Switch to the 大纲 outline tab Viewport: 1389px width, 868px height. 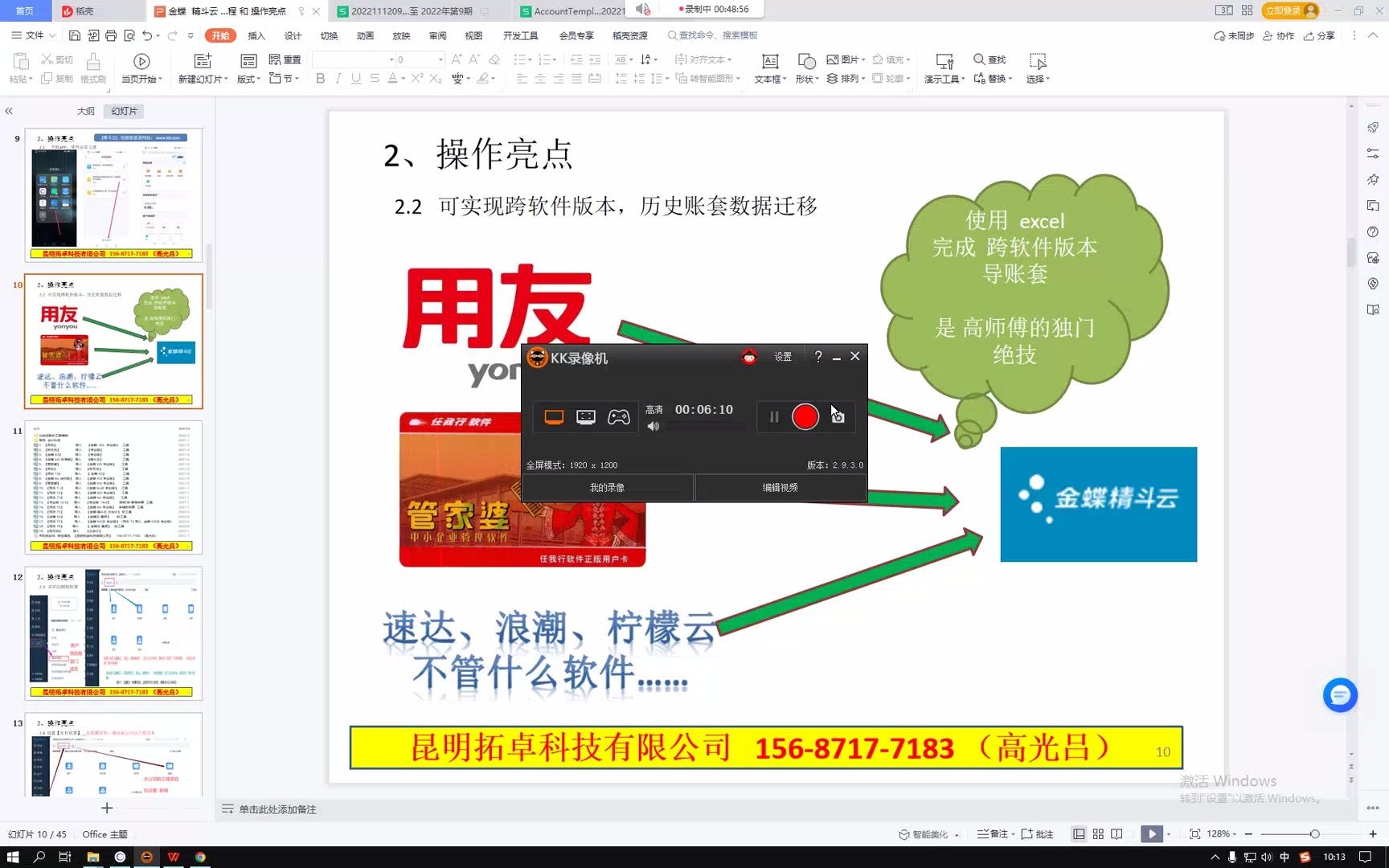[85, 110]
